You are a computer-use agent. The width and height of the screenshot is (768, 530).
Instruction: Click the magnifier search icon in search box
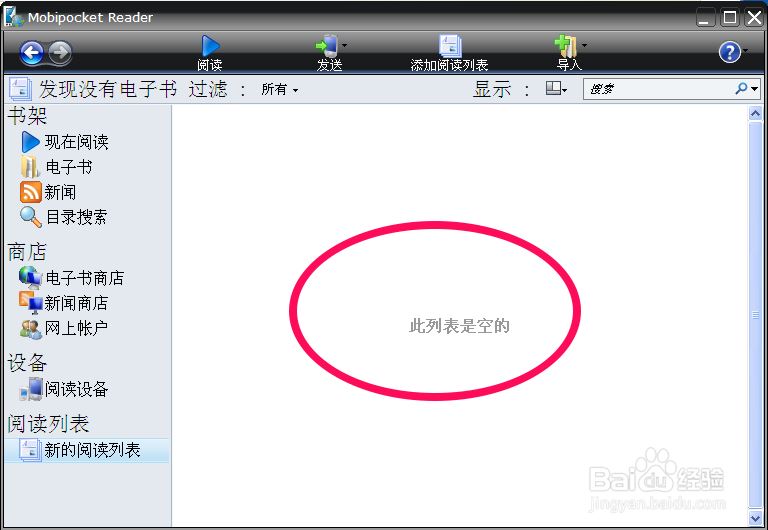741,89
